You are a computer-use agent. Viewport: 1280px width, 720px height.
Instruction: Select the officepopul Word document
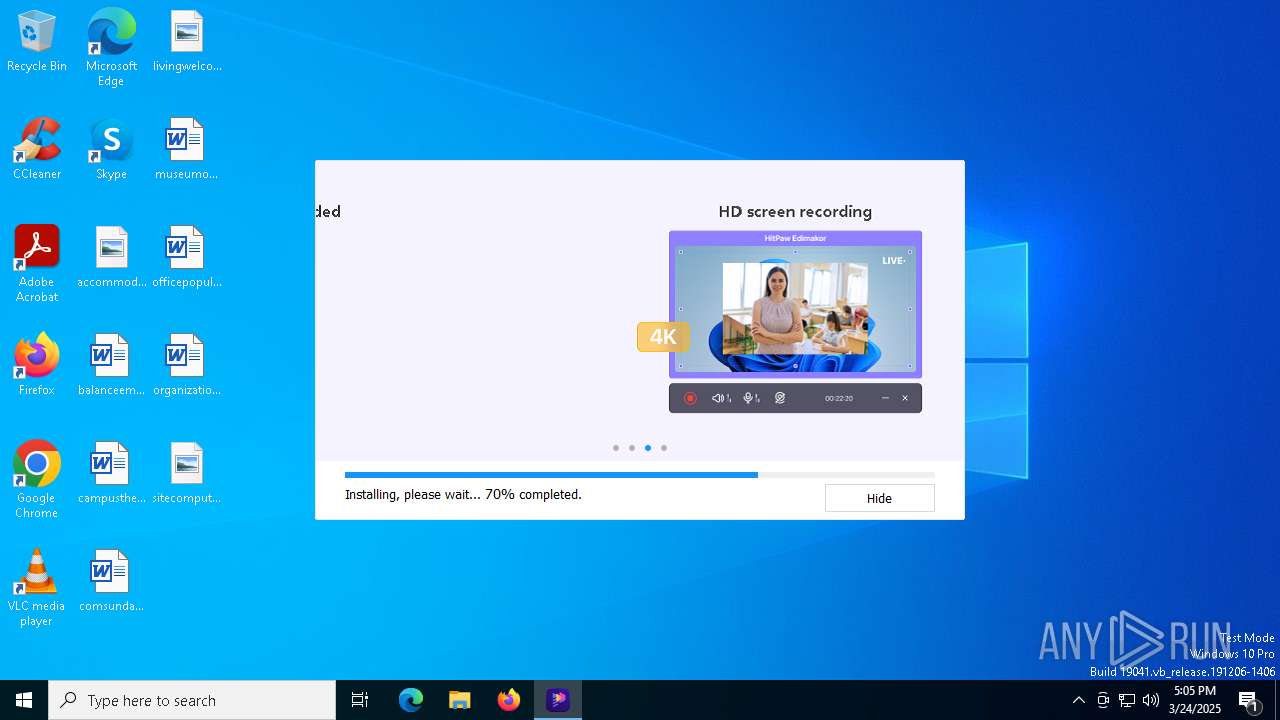187,258
